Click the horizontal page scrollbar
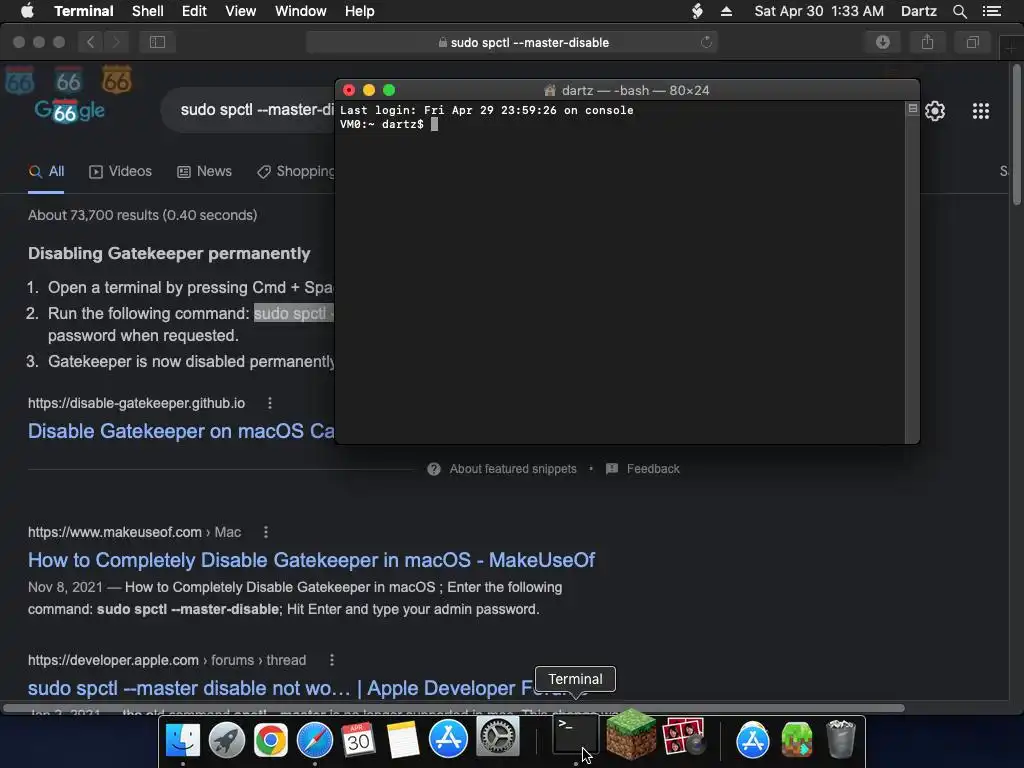1024x768 pixels. click(x=454, y=708)
